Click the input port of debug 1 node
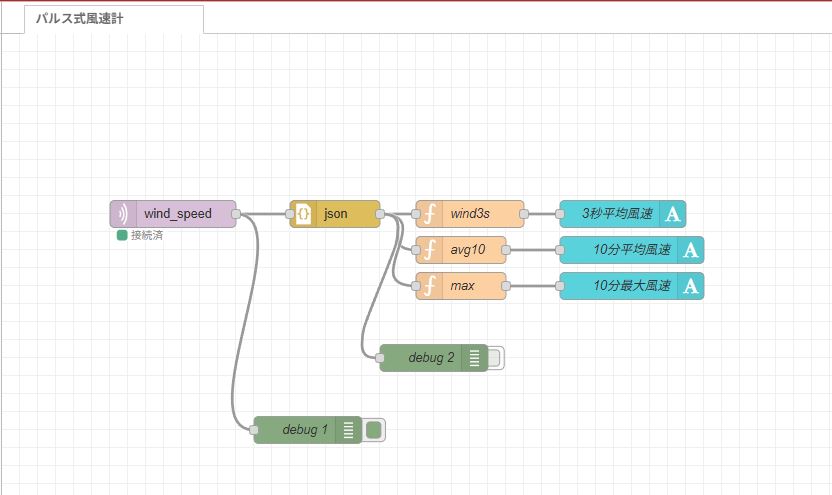This screenshot has width=832, height=495. 254,430
